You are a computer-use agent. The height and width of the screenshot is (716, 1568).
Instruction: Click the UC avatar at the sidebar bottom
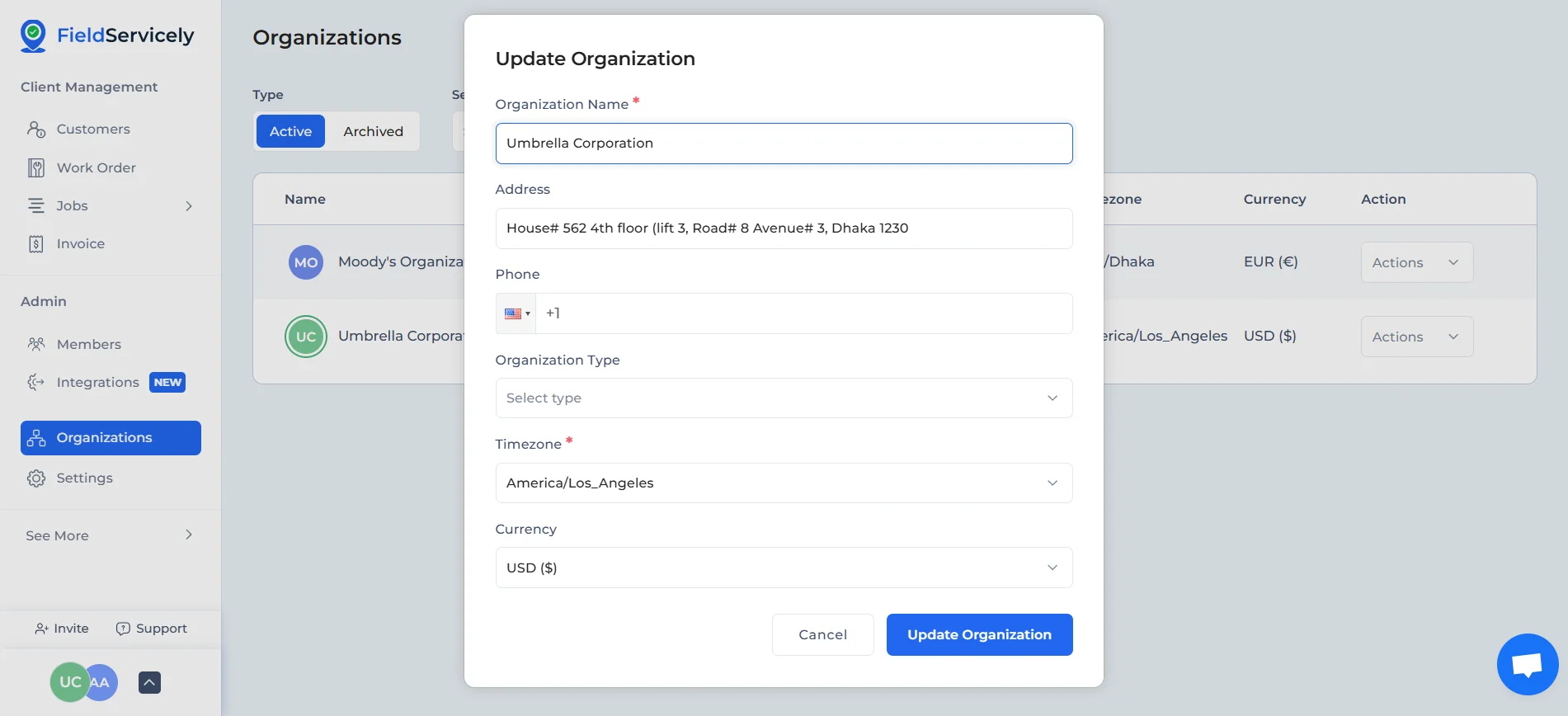click(x=69, y=682)
